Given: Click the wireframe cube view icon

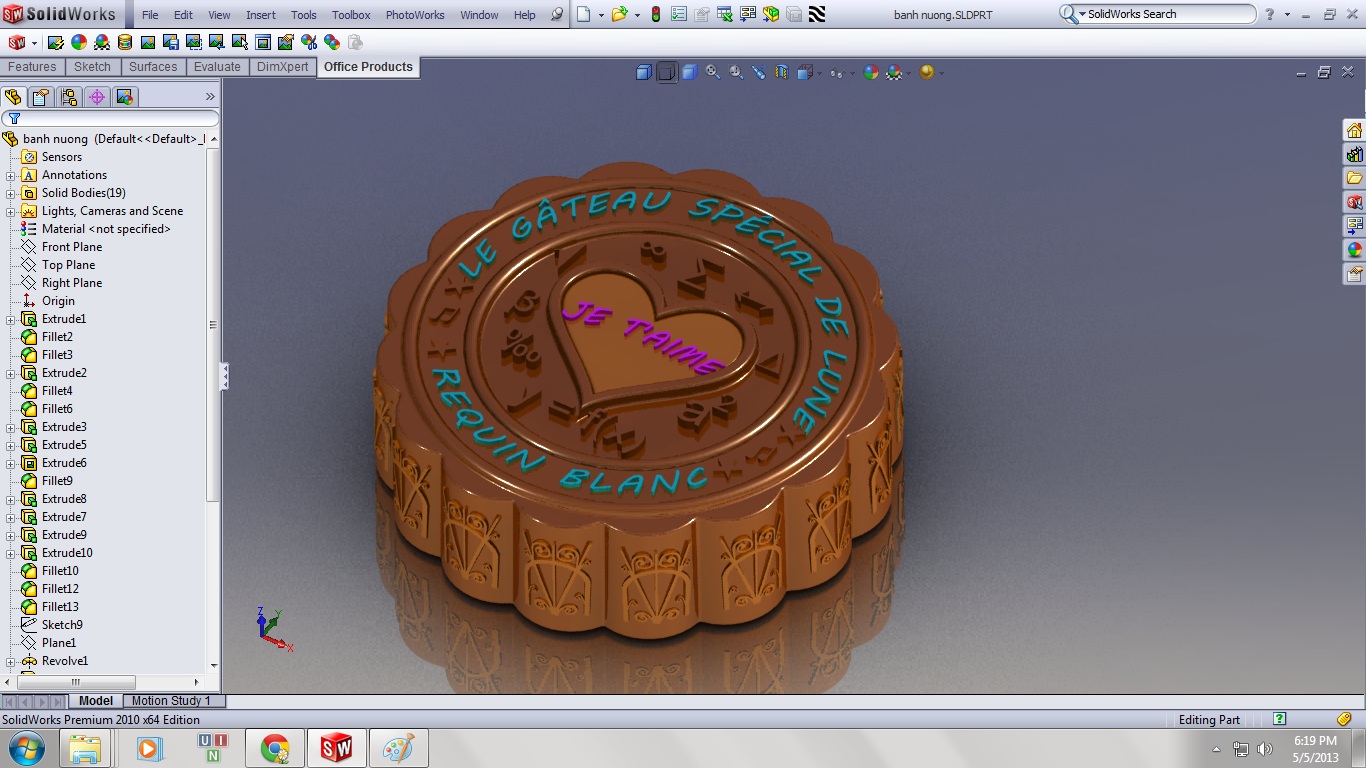Looking at the screenshot, I should pyautogui.click(x=667, y=72).
